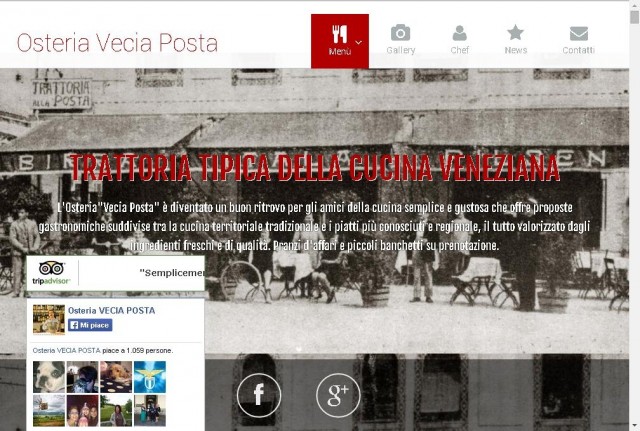Select the News menu label
This screenshot has height=431, width=640.
tap(516, 50)
